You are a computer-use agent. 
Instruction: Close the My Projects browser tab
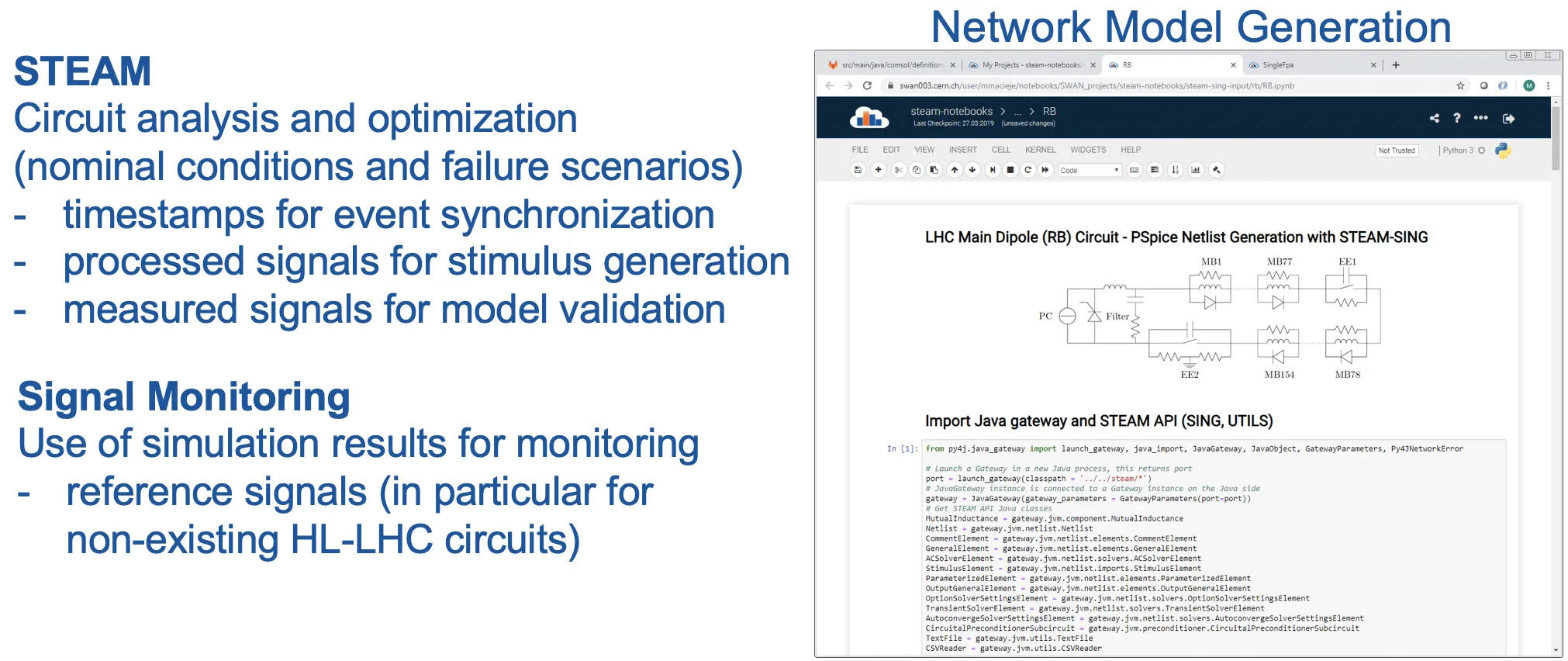(x=1093, y=65)
